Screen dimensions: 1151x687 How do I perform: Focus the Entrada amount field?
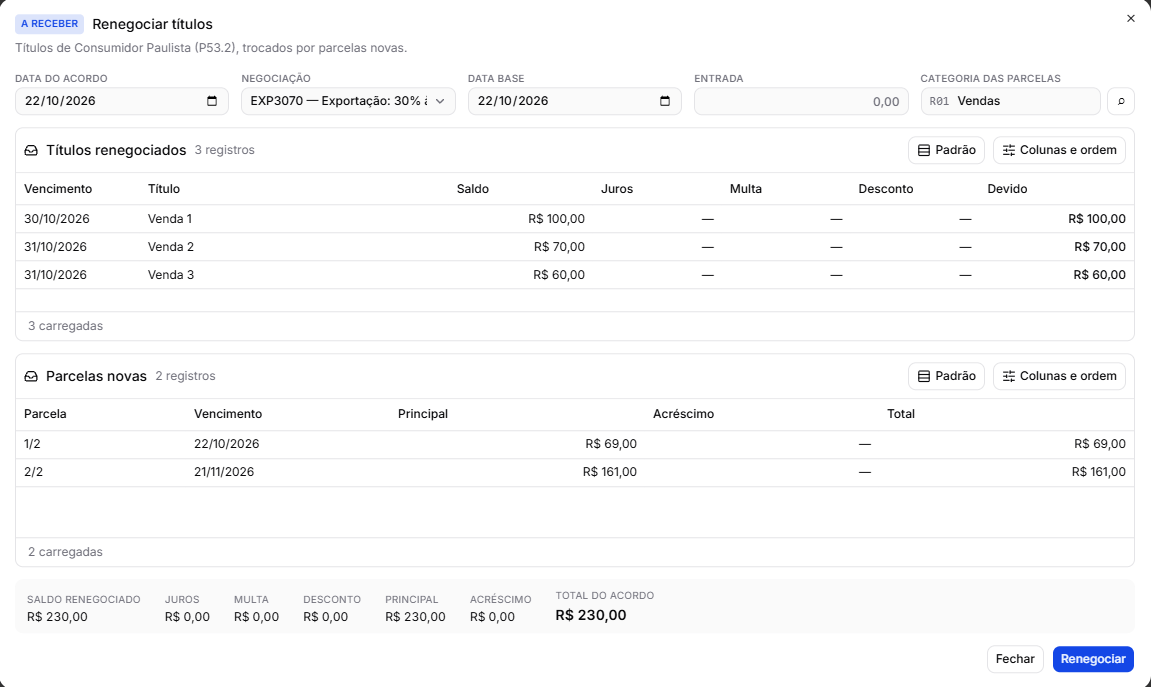pyautogui.click(x=801, y=101)
